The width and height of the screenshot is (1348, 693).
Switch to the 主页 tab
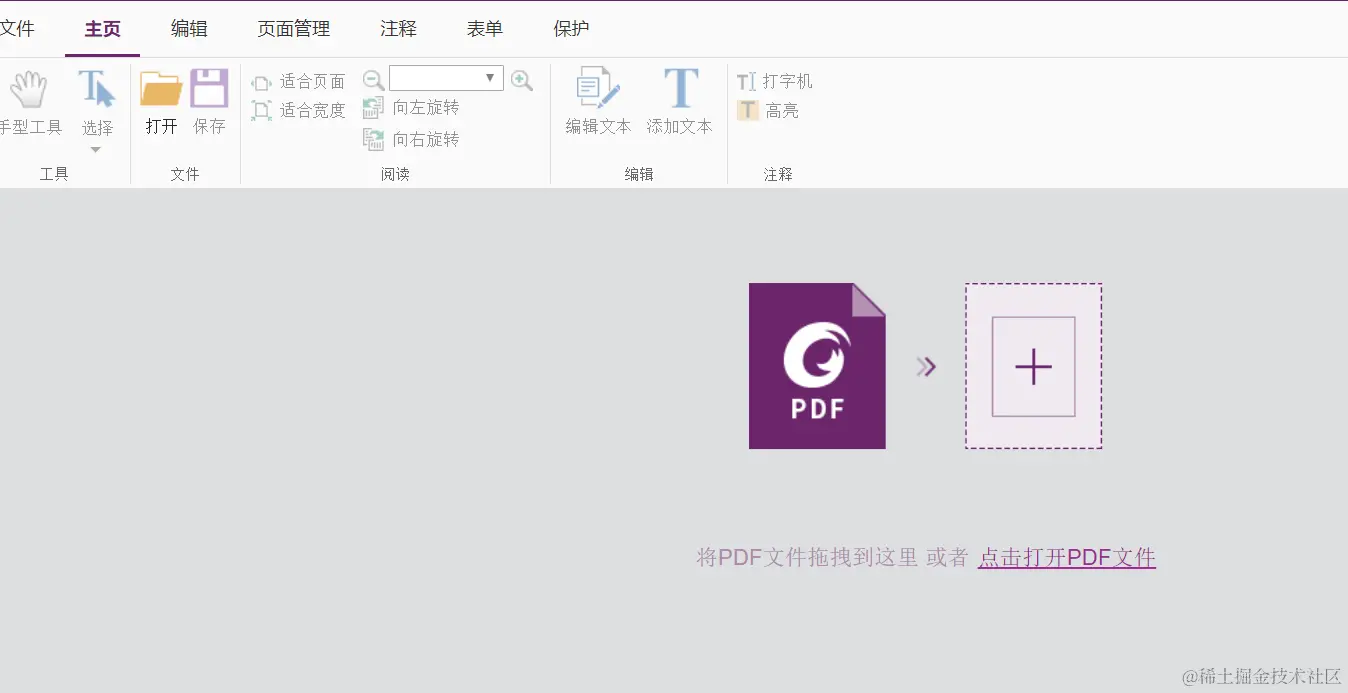tap(103, 29)
